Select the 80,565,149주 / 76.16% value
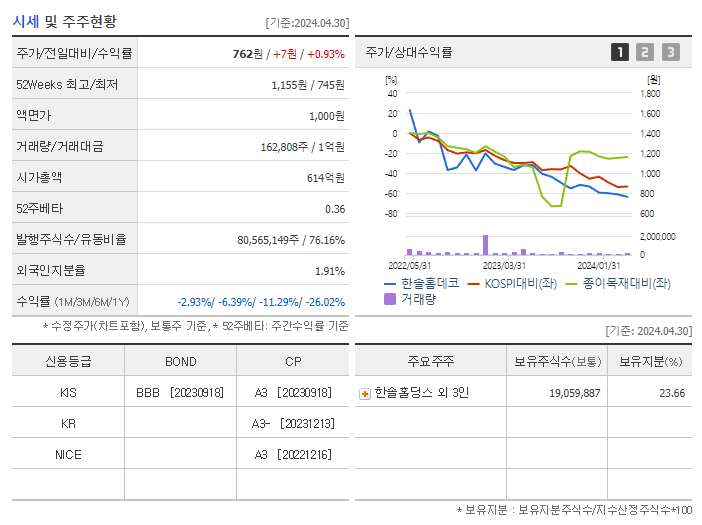702x525 pixels. [x=291, y=240]
